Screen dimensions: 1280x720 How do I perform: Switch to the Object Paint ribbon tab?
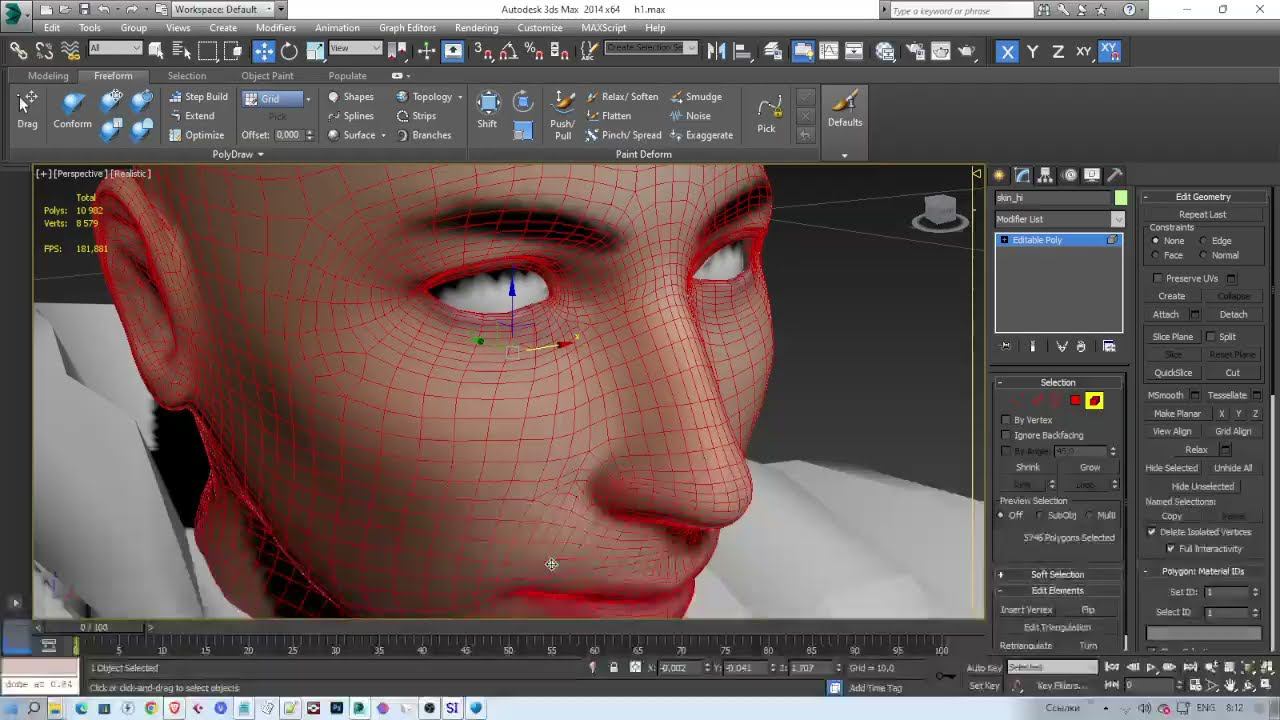pyautogui.click(x=267, y=76)
